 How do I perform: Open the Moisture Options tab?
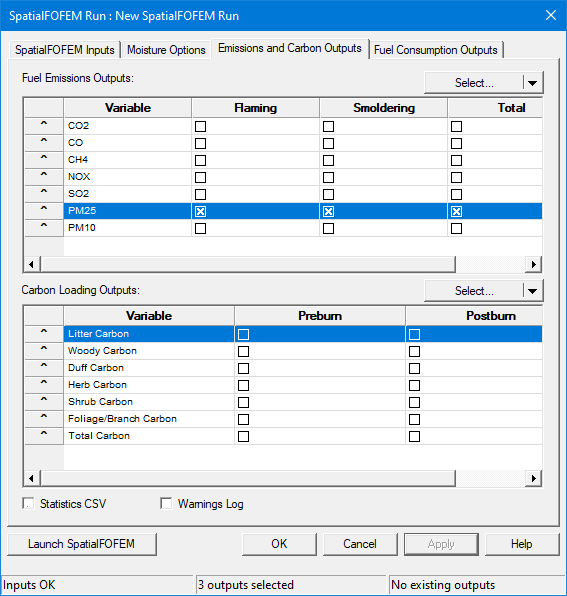pos(166,50)
